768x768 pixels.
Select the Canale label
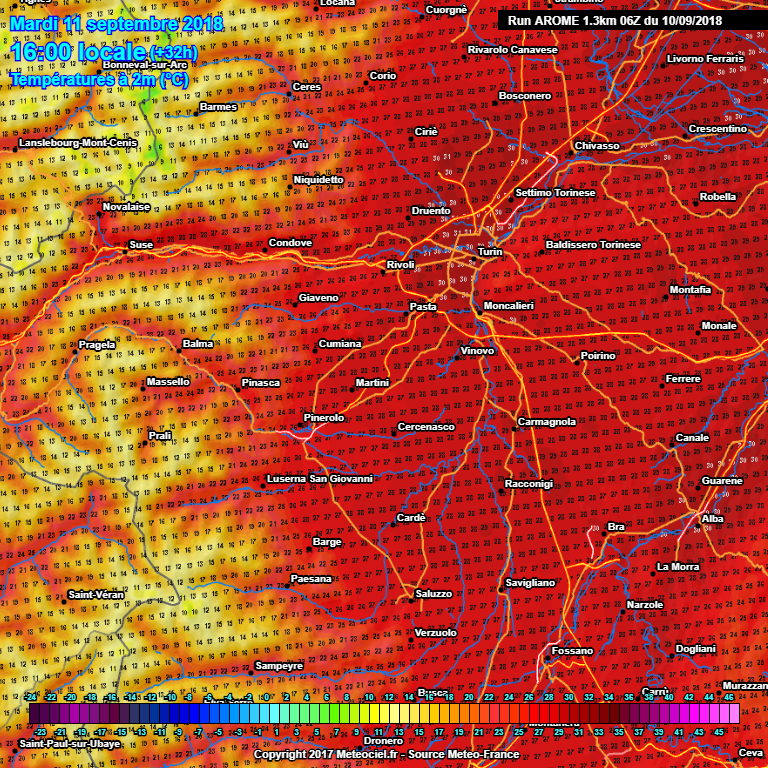pyautogui.click(x=692, y=438)
